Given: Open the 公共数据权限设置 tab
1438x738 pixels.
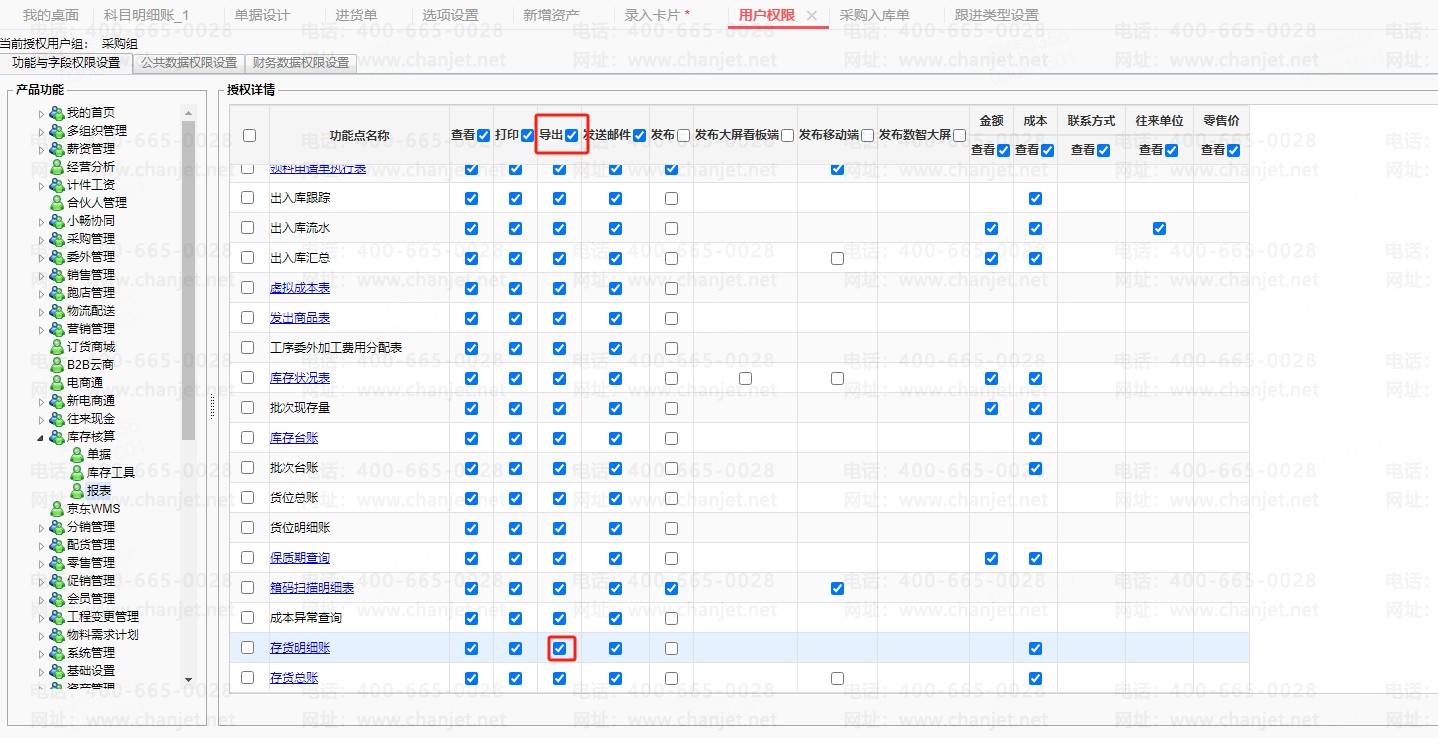Looking at the screenshot, I should [189, 63].
